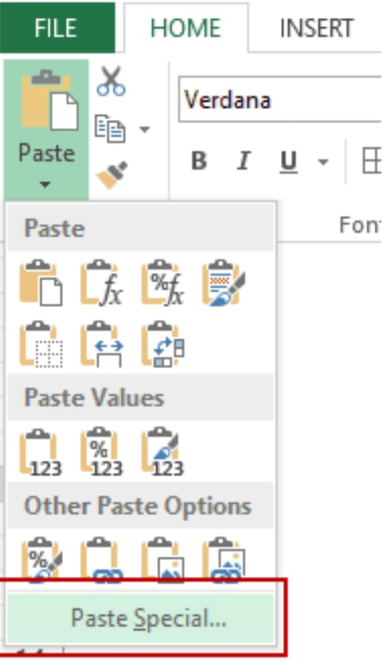Screen dimensions: 384x663
Task: Click the Copy icon in clipboard group
Action: [x=110, y=128]
